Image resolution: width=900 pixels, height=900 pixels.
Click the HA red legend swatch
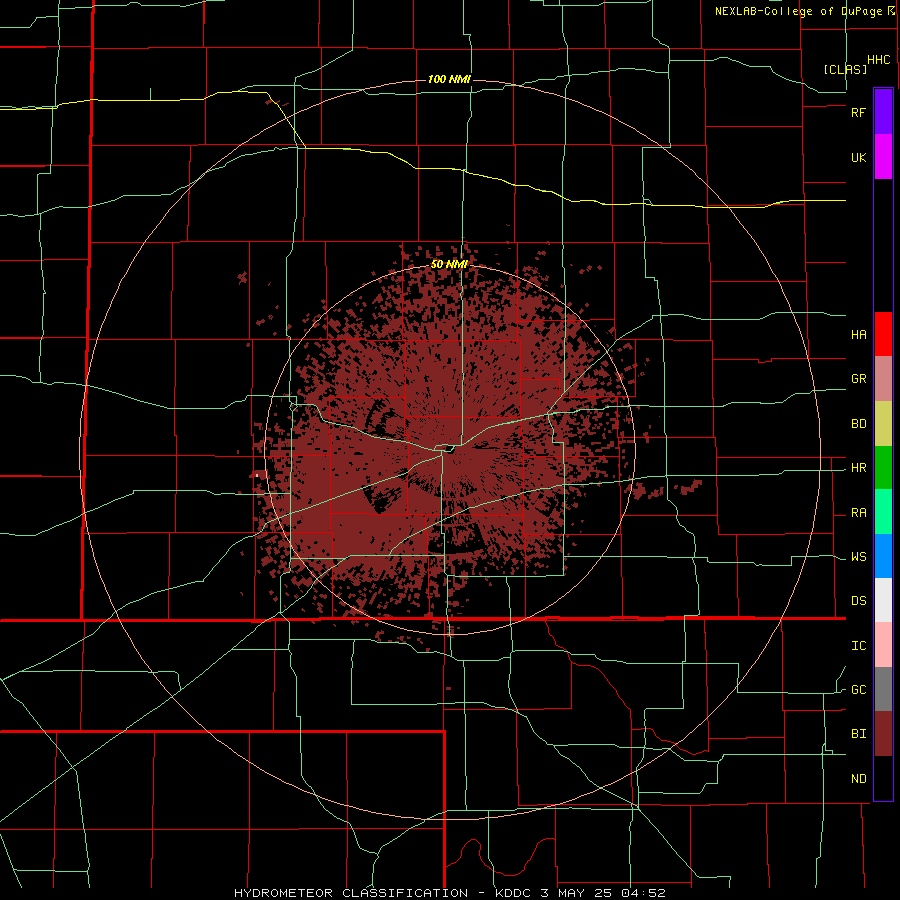point(883,334)
